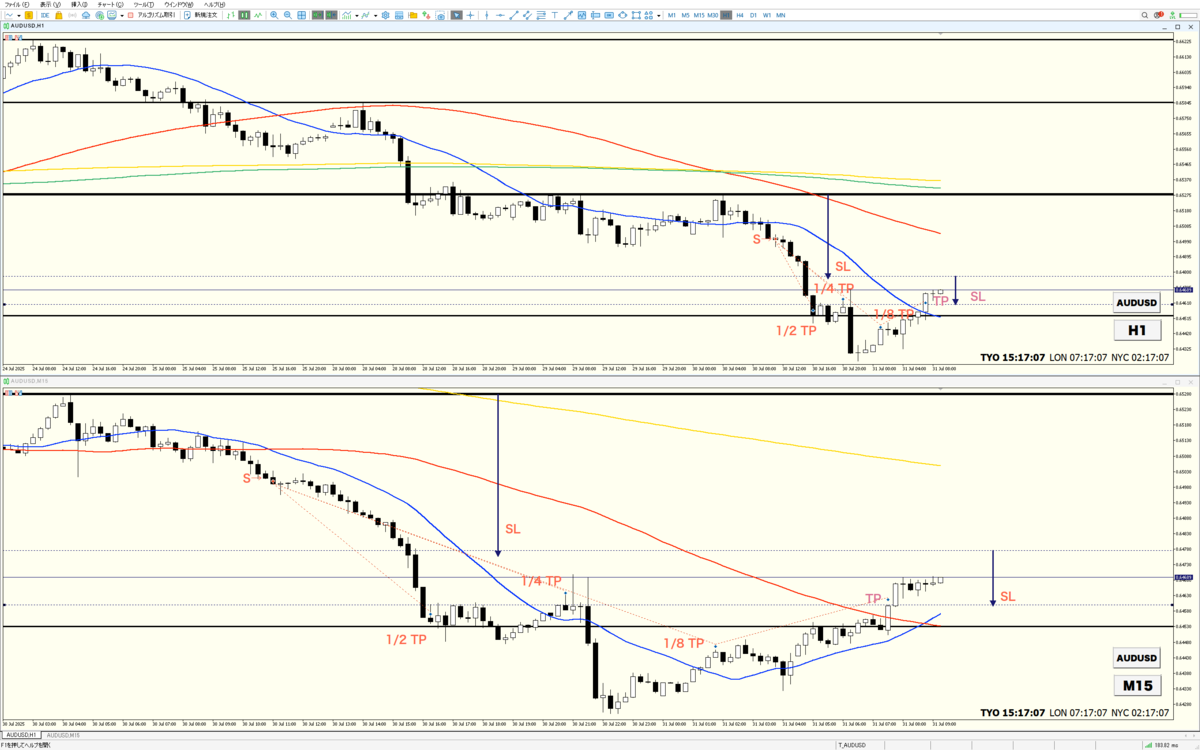Open the ツール (Tools) menu
The width and height of the screenshot is (1200, 750).
144,5
